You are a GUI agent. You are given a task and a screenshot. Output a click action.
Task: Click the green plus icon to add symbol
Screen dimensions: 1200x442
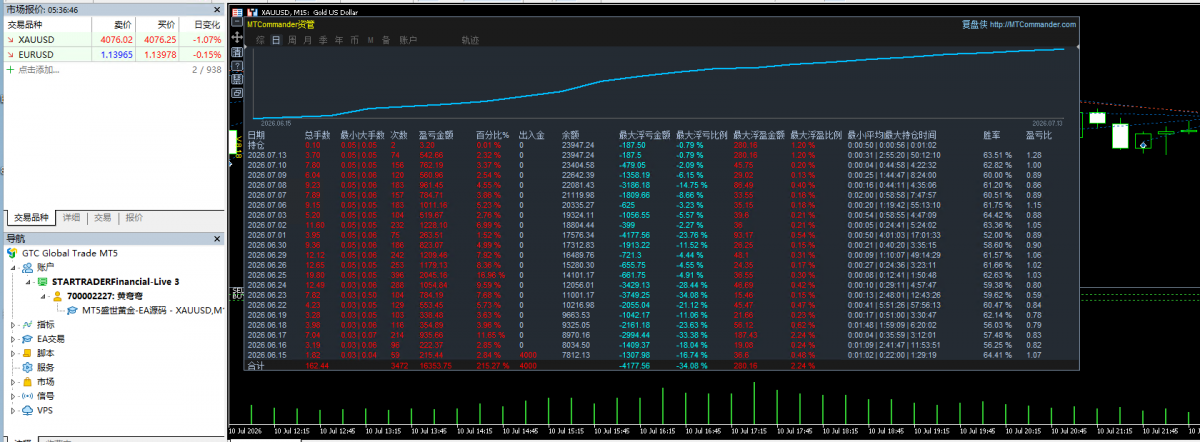pyautogui.click(x=10, y=70)
